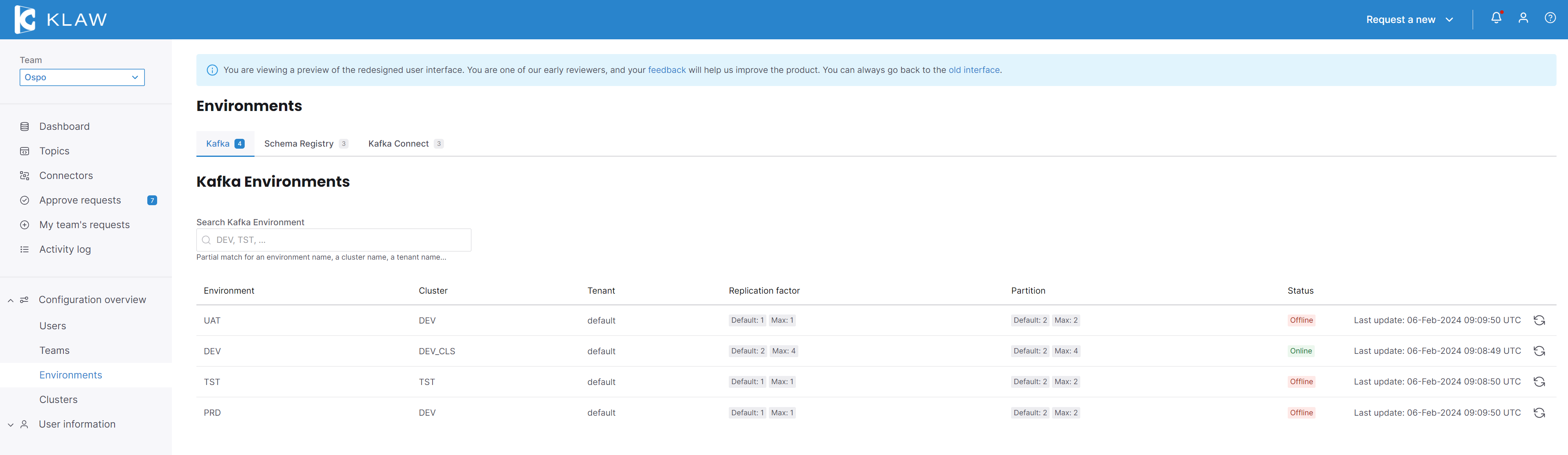Click the help question mark icon
The width and height of the screenshot is (1568, 455).
pyautogui.click(x=1550, y=18)
